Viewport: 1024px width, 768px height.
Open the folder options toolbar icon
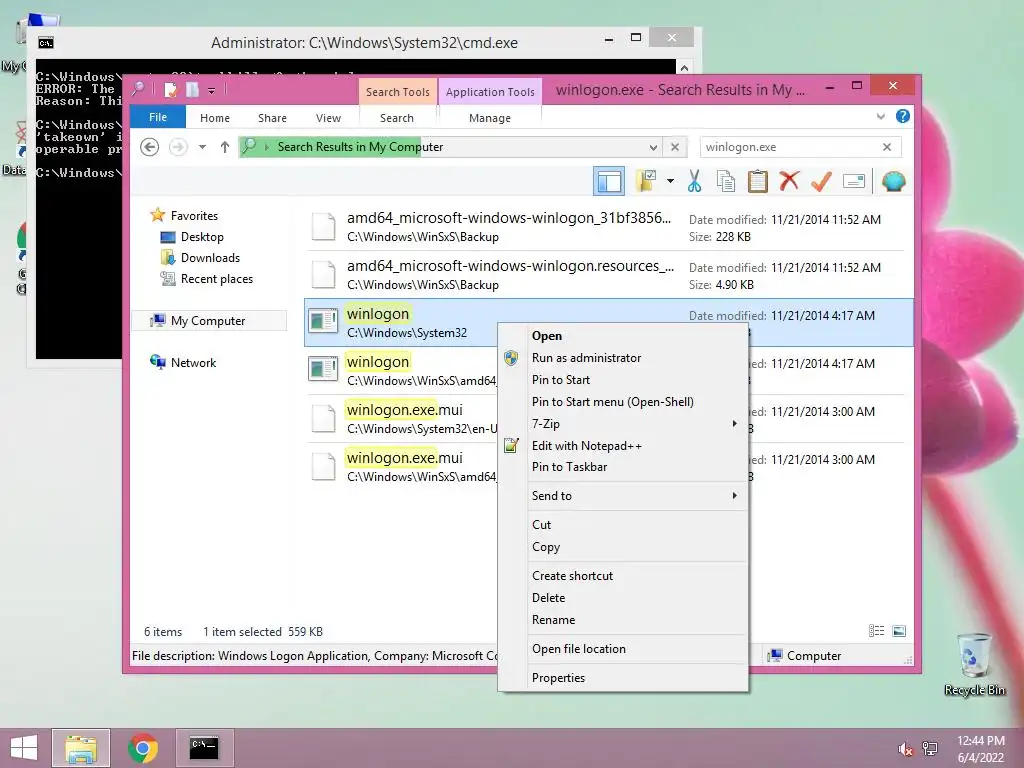coord(647,181)
